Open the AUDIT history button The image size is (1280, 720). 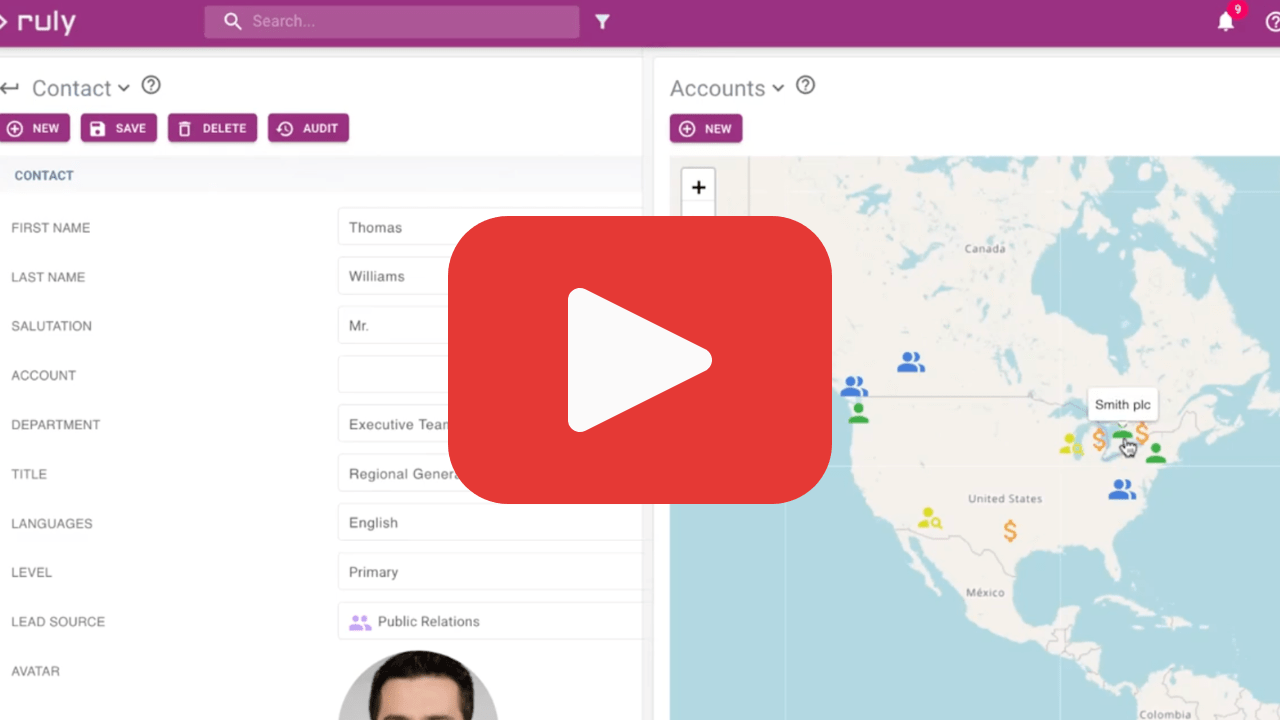pyautogui.click(x=308, y=128)
